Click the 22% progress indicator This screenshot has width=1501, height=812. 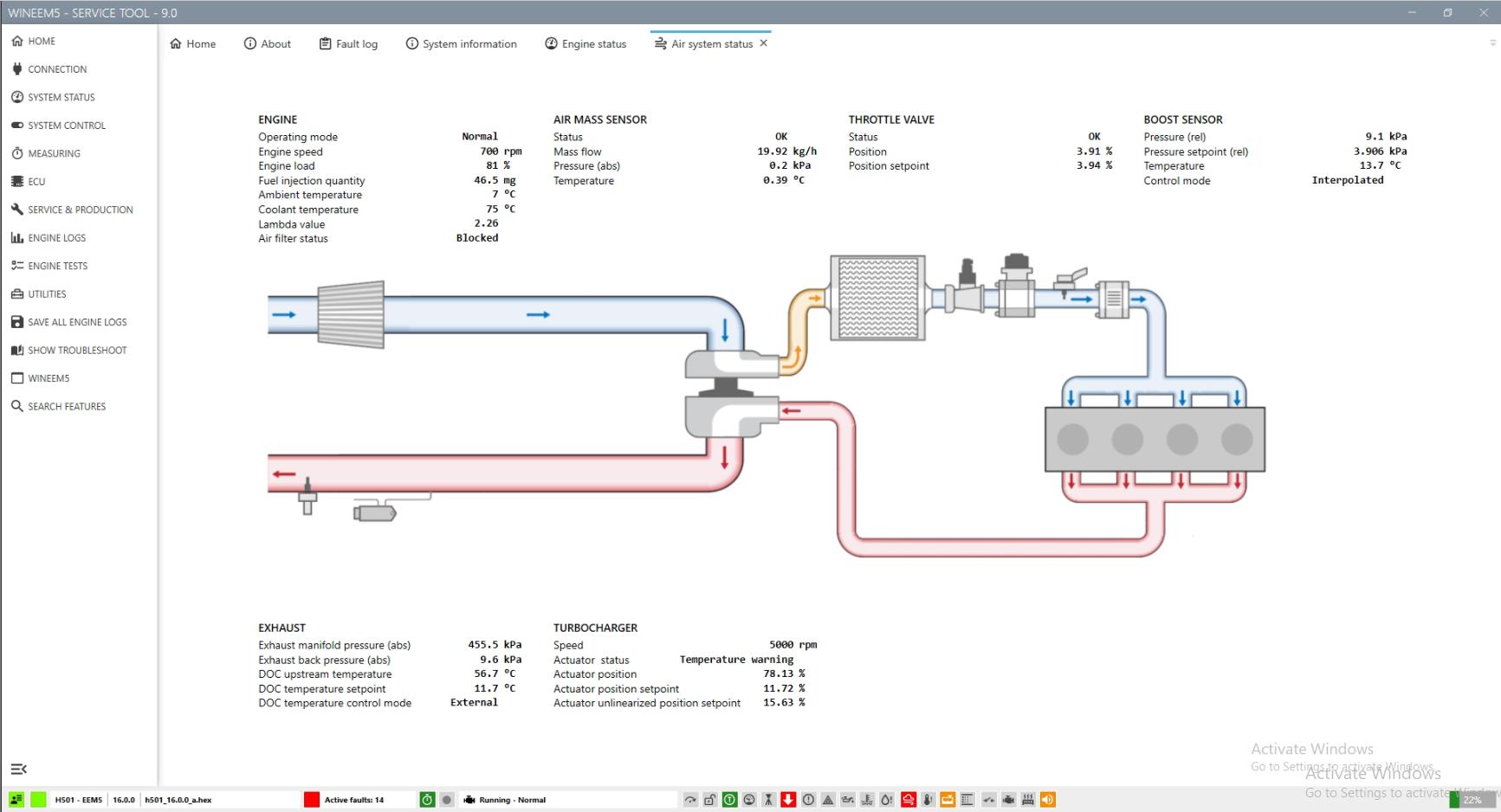(x=1472, y=800)
